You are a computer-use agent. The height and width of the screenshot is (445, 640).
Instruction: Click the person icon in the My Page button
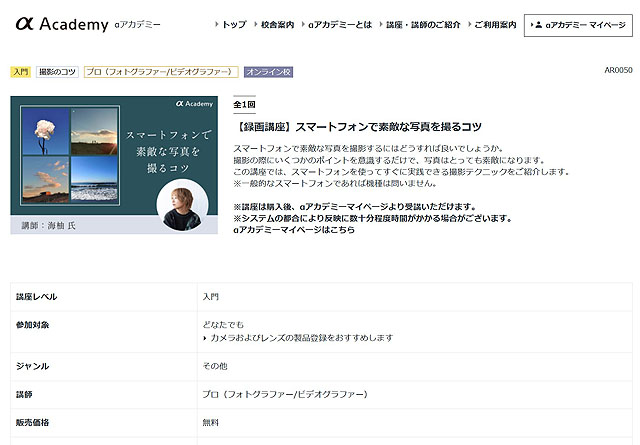click(x=538, y=24)
